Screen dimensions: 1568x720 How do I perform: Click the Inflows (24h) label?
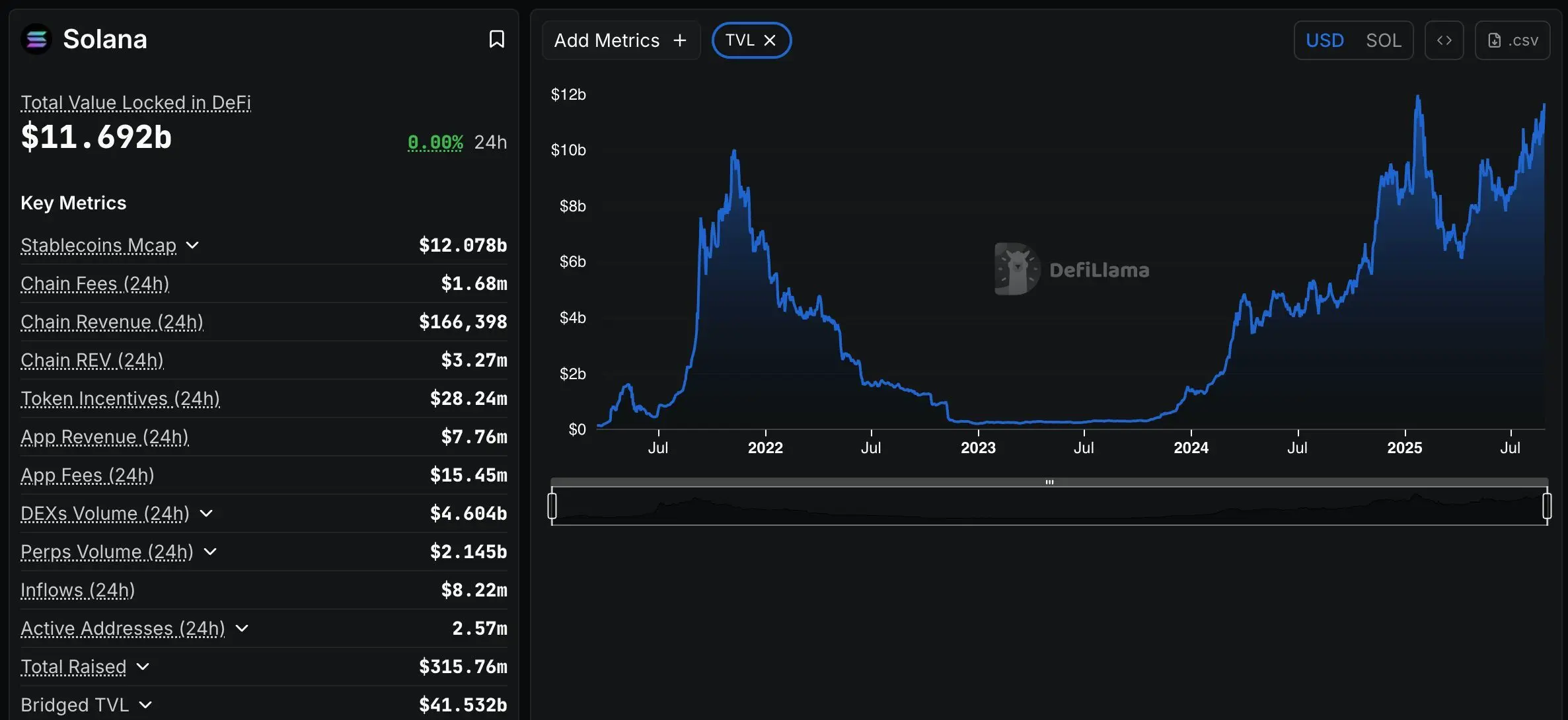point(77,590)
